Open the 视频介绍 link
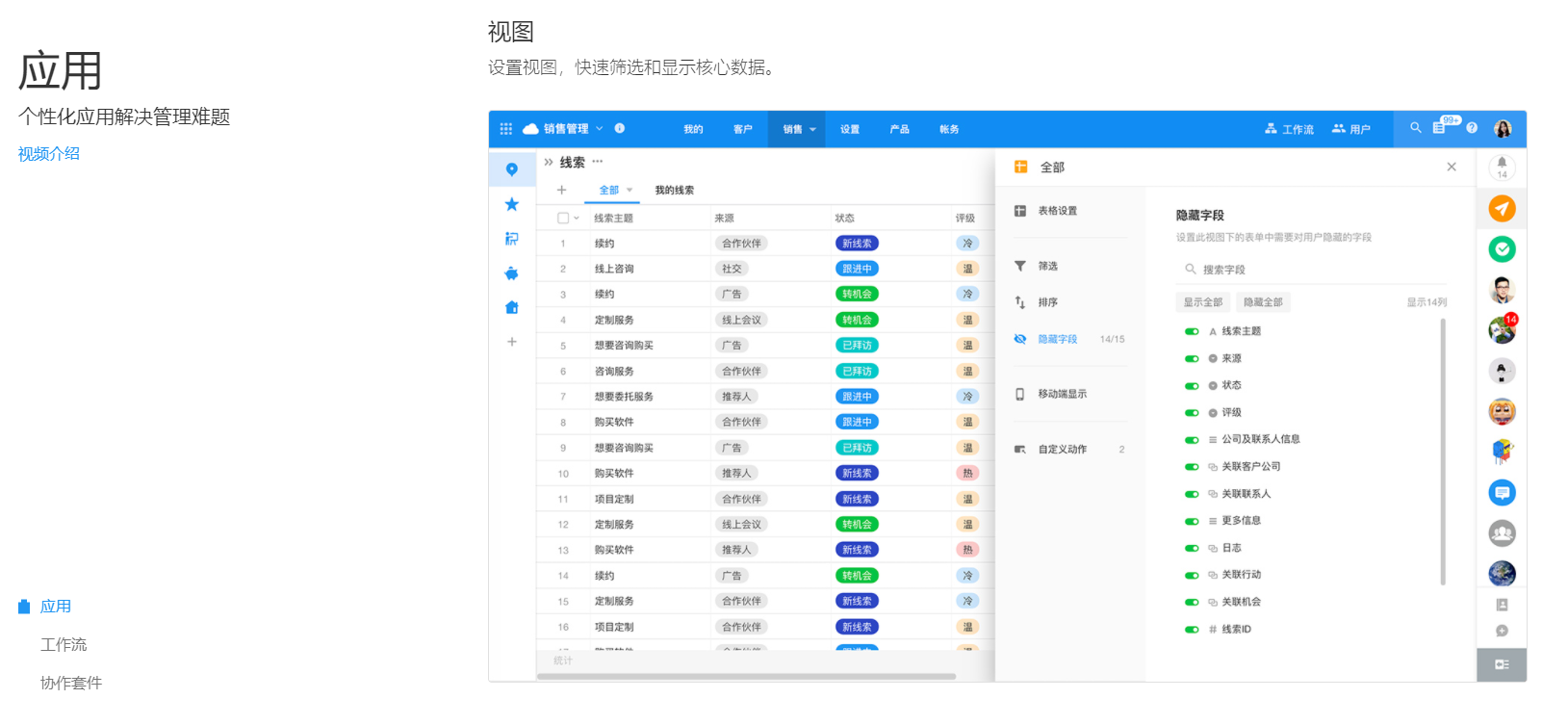Image resolution: width=1568 pixels, height=725 pixels. [49, 154]
